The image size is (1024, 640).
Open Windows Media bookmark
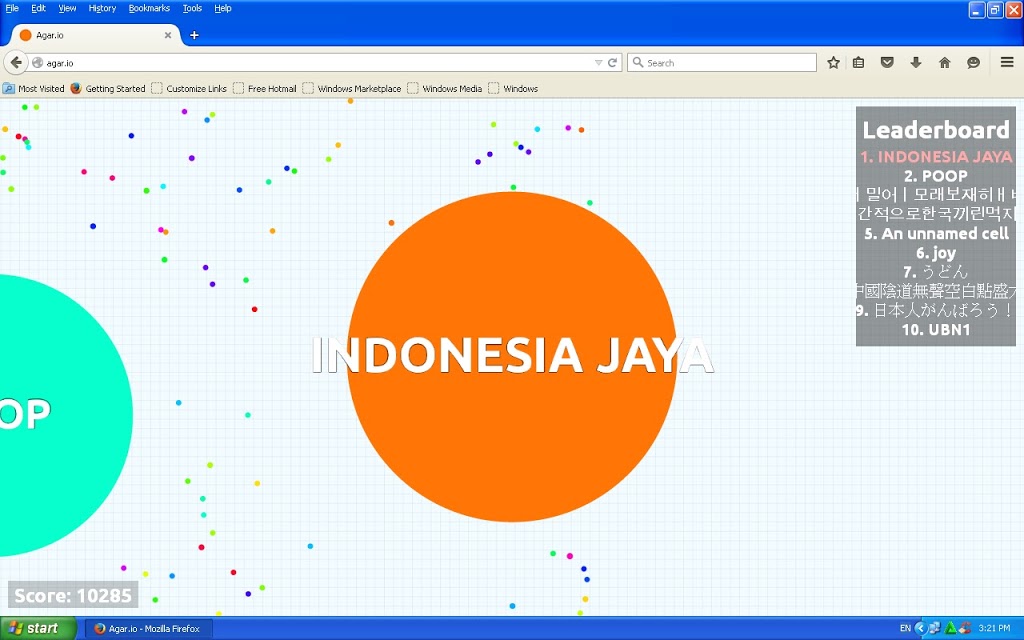445,89
